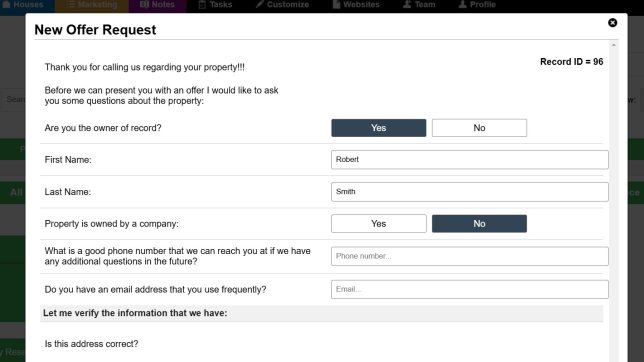644x362 pixels.
Task: Click the 'Property is owned by a company:' label
Action: [112, 224]
